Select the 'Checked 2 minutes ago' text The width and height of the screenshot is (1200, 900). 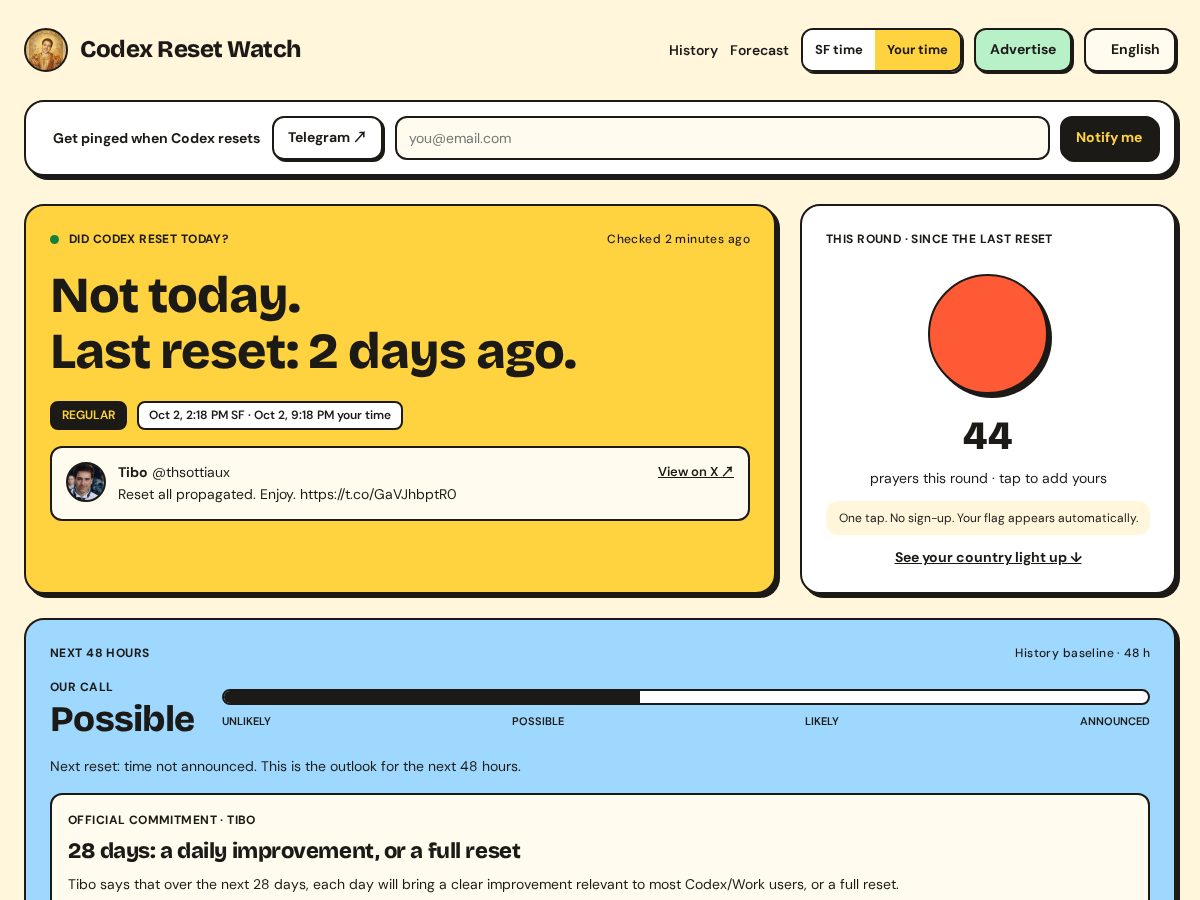[678, 239]
